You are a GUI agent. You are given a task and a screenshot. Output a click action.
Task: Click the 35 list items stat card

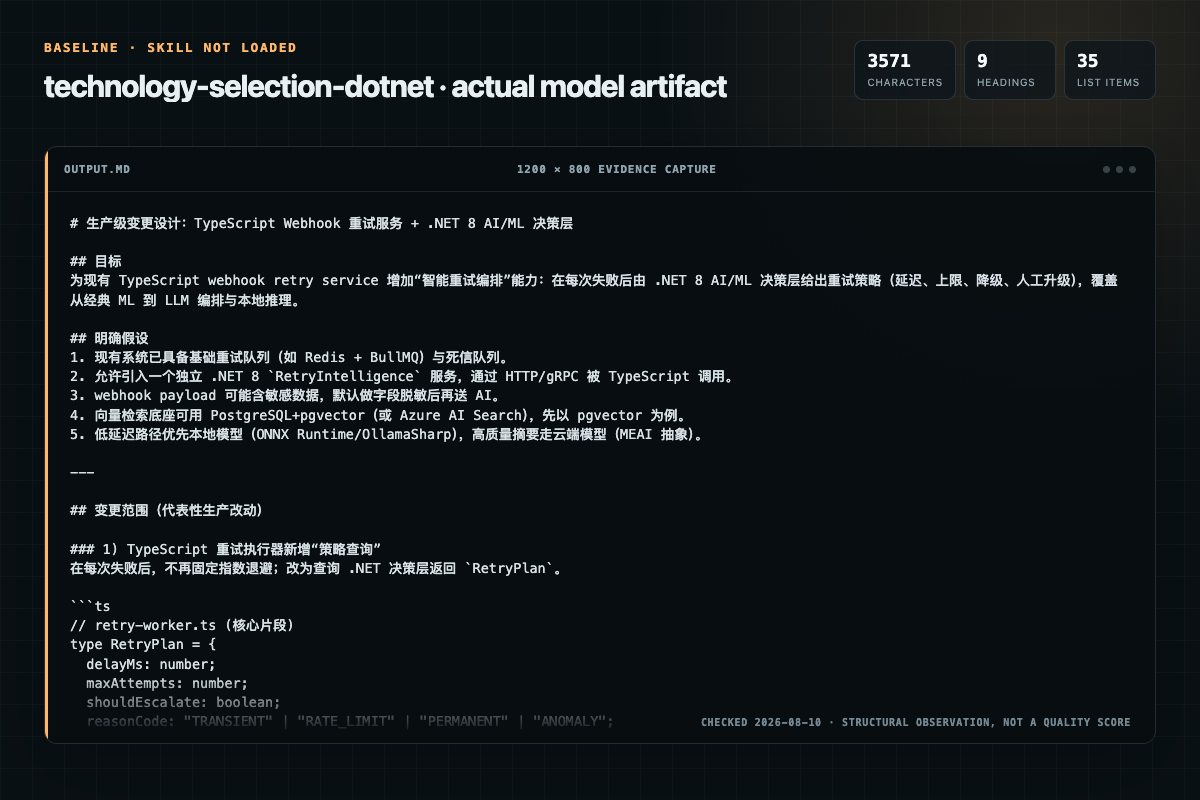click(1109, 70)
